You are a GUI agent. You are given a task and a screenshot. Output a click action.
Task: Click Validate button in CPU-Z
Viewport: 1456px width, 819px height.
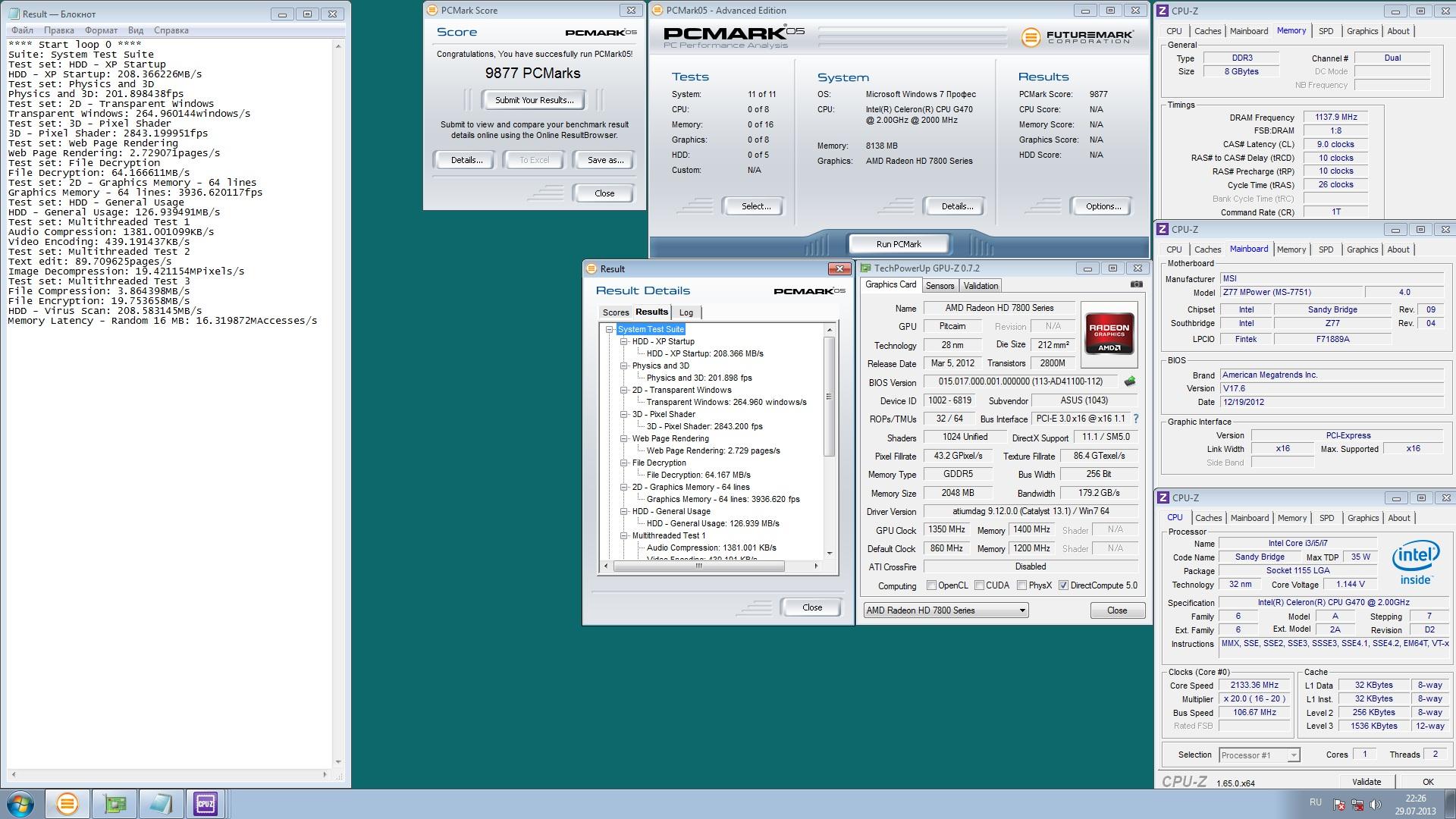pos(1366,782)
